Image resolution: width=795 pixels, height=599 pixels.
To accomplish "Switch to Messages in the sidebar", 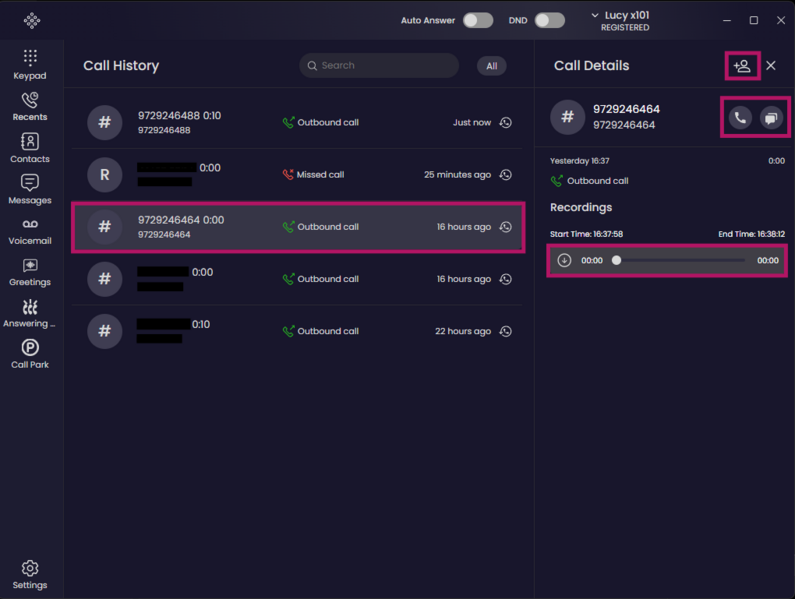I will (30, 190).
